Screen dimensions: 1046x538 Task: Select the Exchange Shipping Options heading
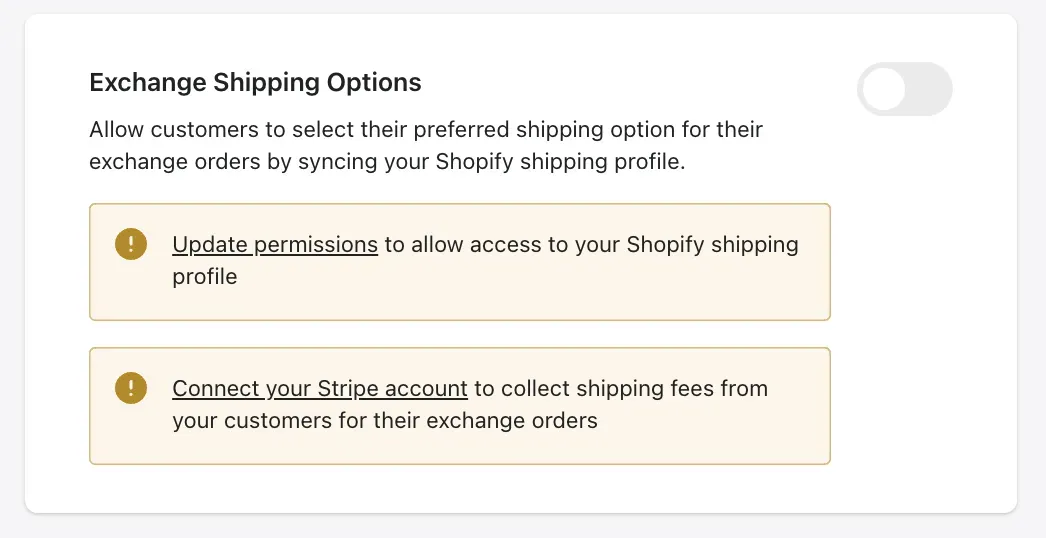[255, 82]
